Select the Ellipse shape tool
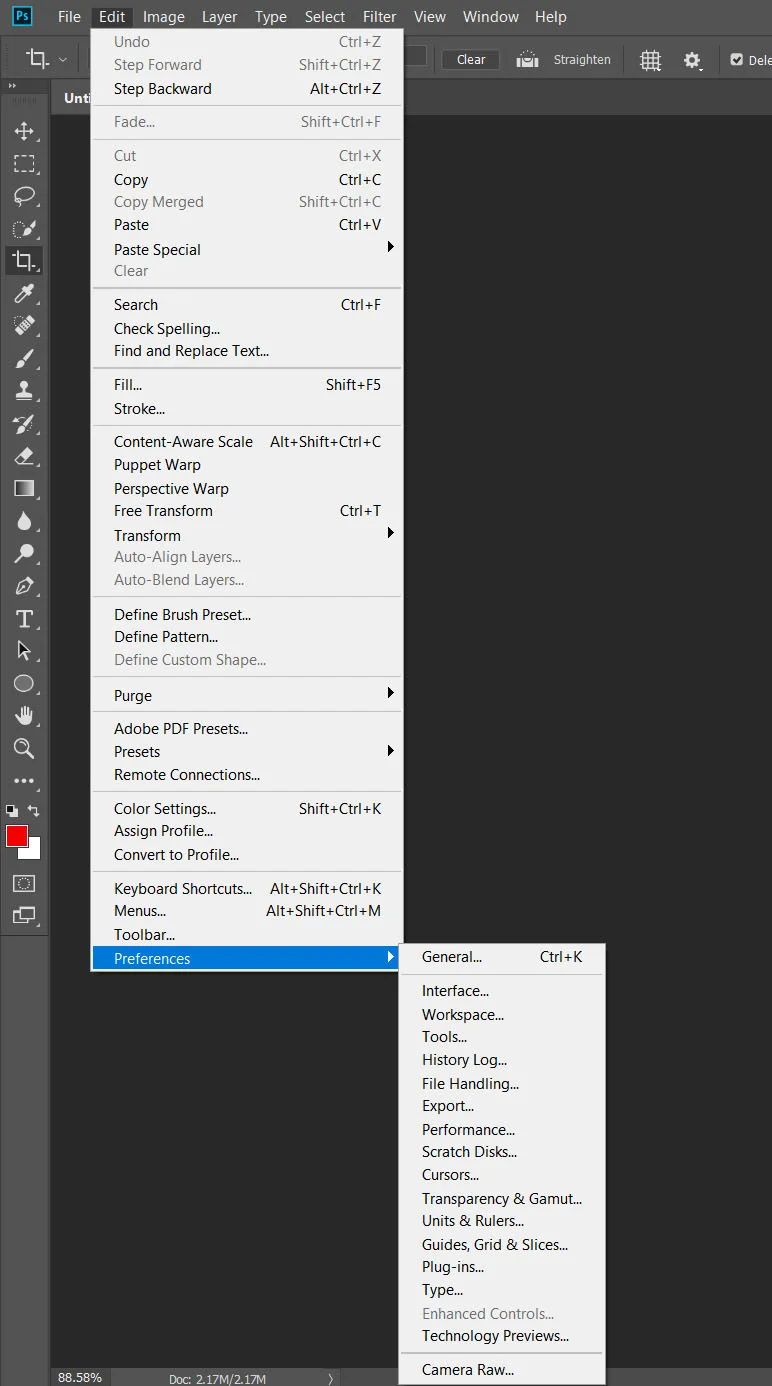772x1386 pixels. coord(24,684)
